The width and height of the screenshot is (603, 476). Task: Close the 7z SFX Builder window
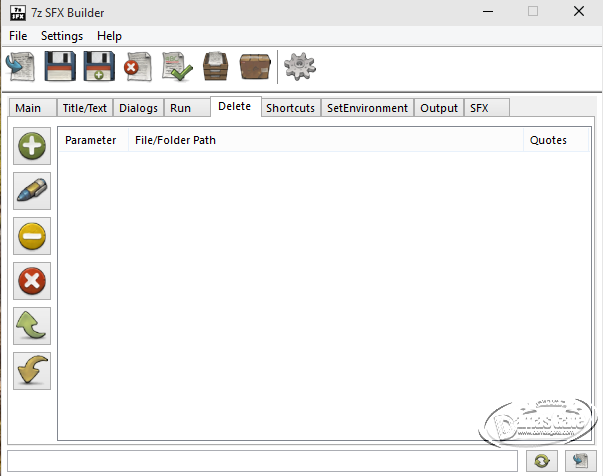(579, 12)
